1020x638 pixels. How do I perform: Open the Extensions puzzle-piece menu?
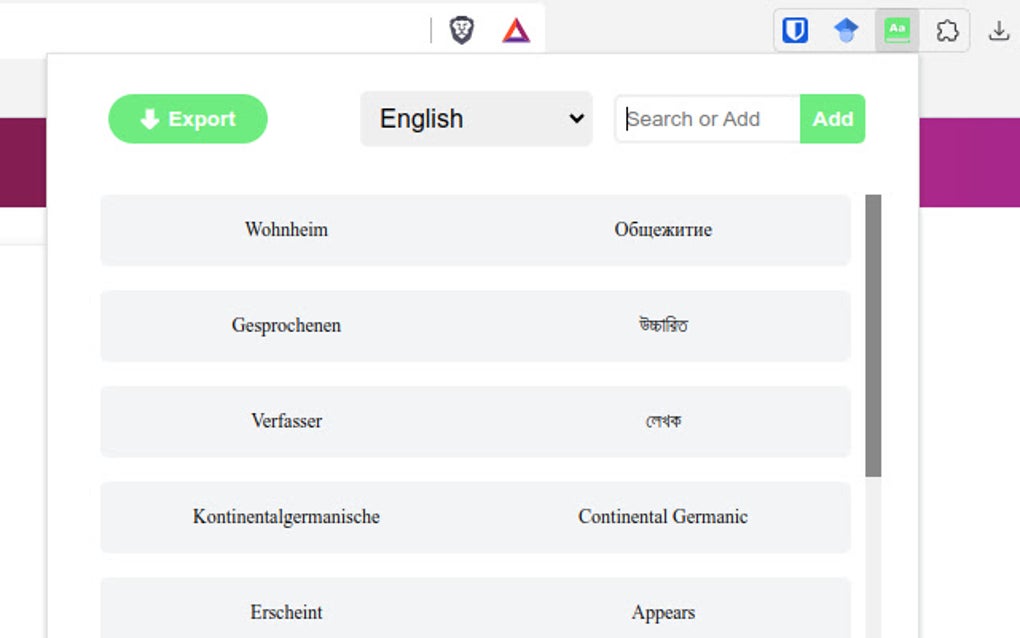947,31
